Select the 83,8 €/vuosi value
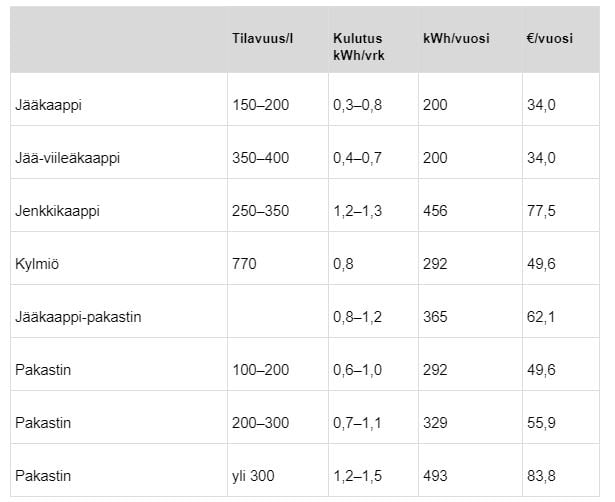615x502 pixels. pyautogui.click(x=541, y=476)
